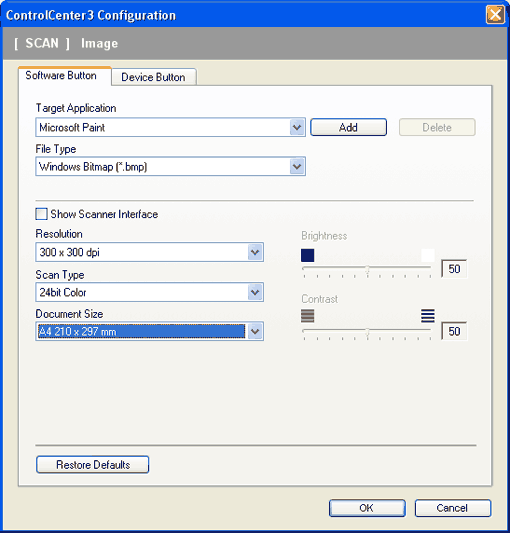Screen dimensions: 510x533
Task: Click the Restore Defaults button
Action: tap(92, 465)
